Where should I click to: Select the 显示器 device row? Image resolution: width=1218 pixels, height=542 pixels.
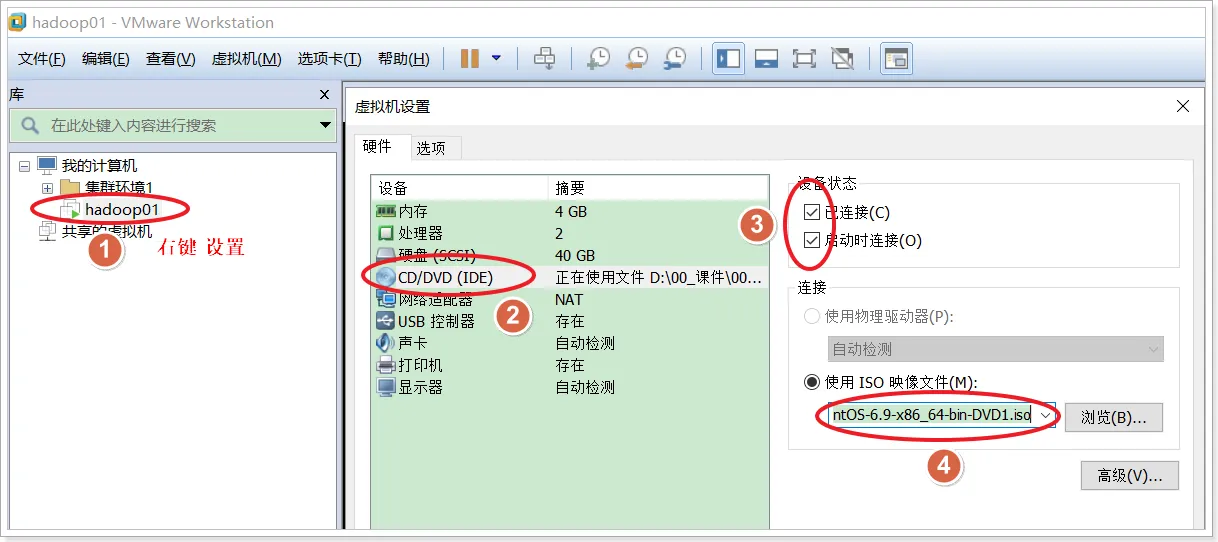570,387
